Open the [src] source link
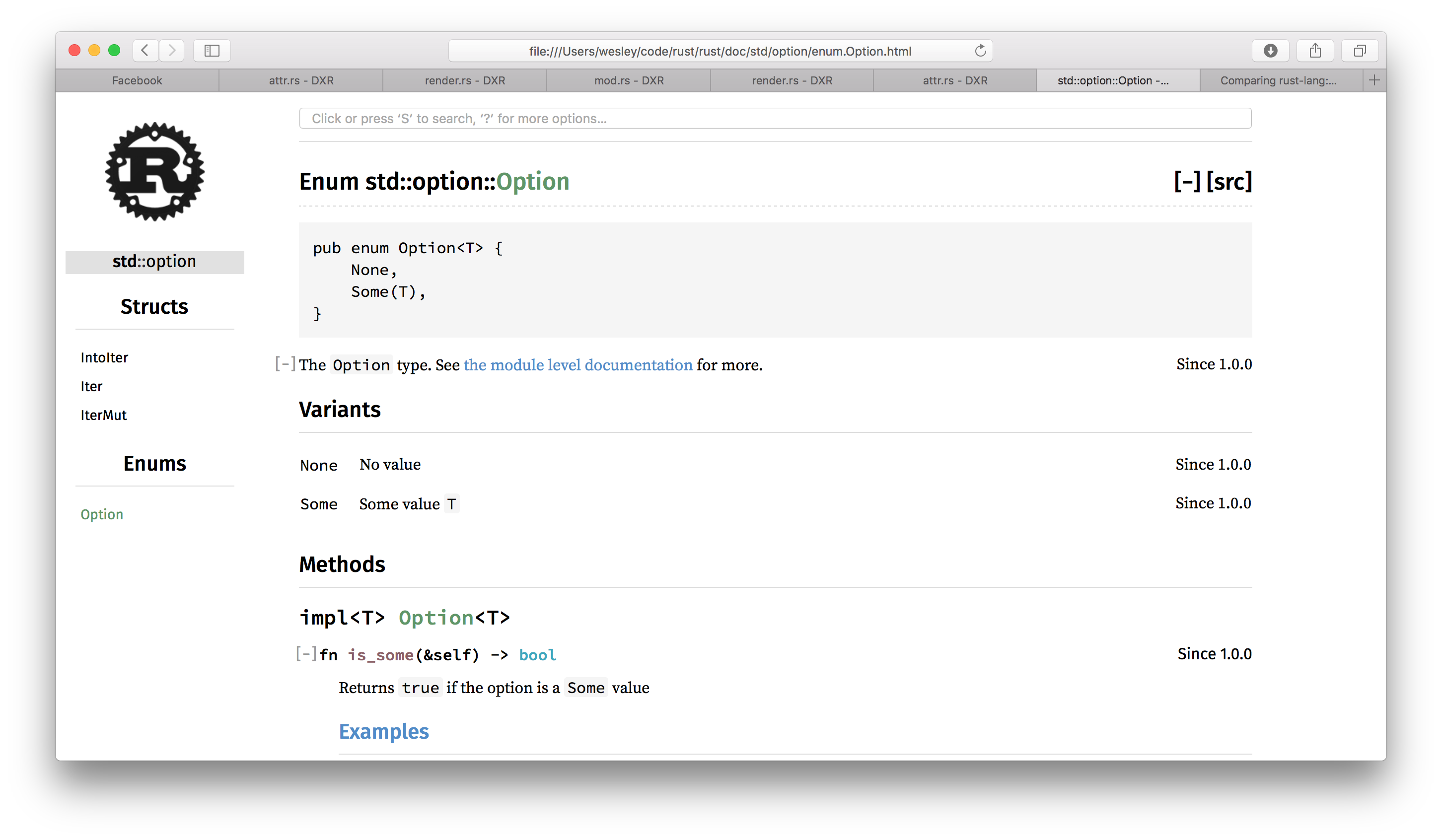 click(x=1229, y=181)
